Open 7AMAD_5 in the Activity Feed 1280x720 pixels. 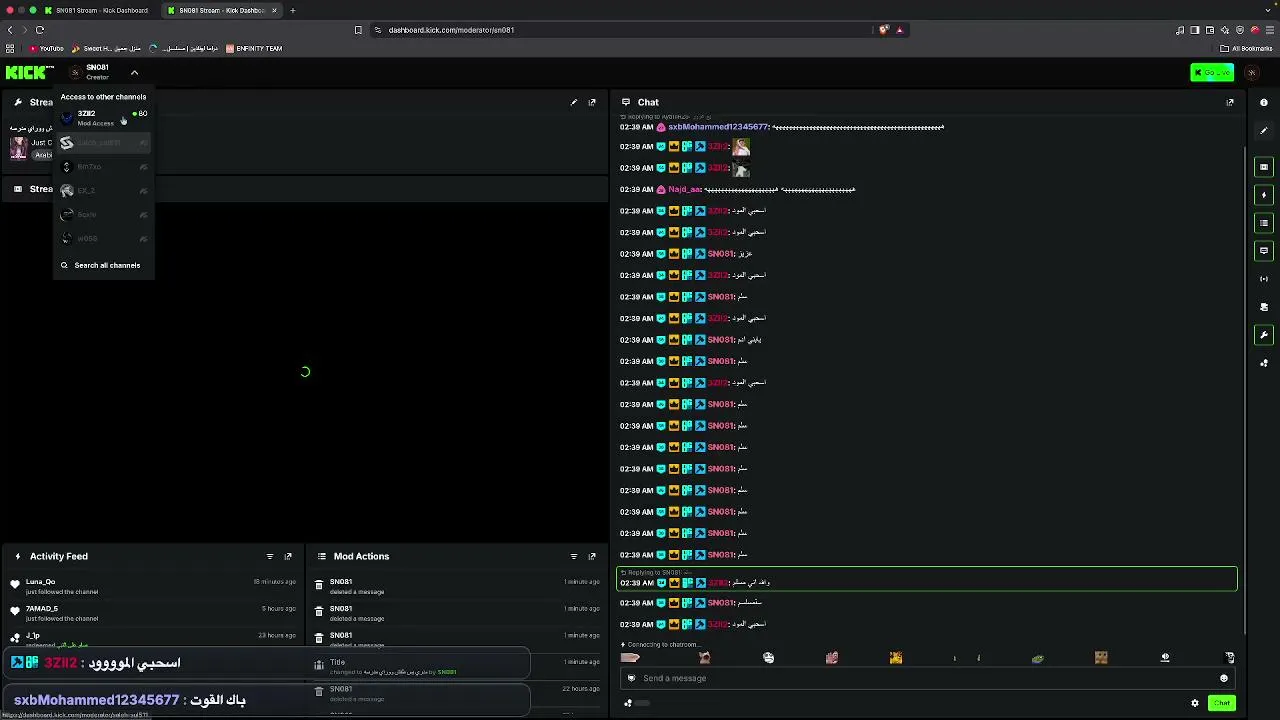42,609
